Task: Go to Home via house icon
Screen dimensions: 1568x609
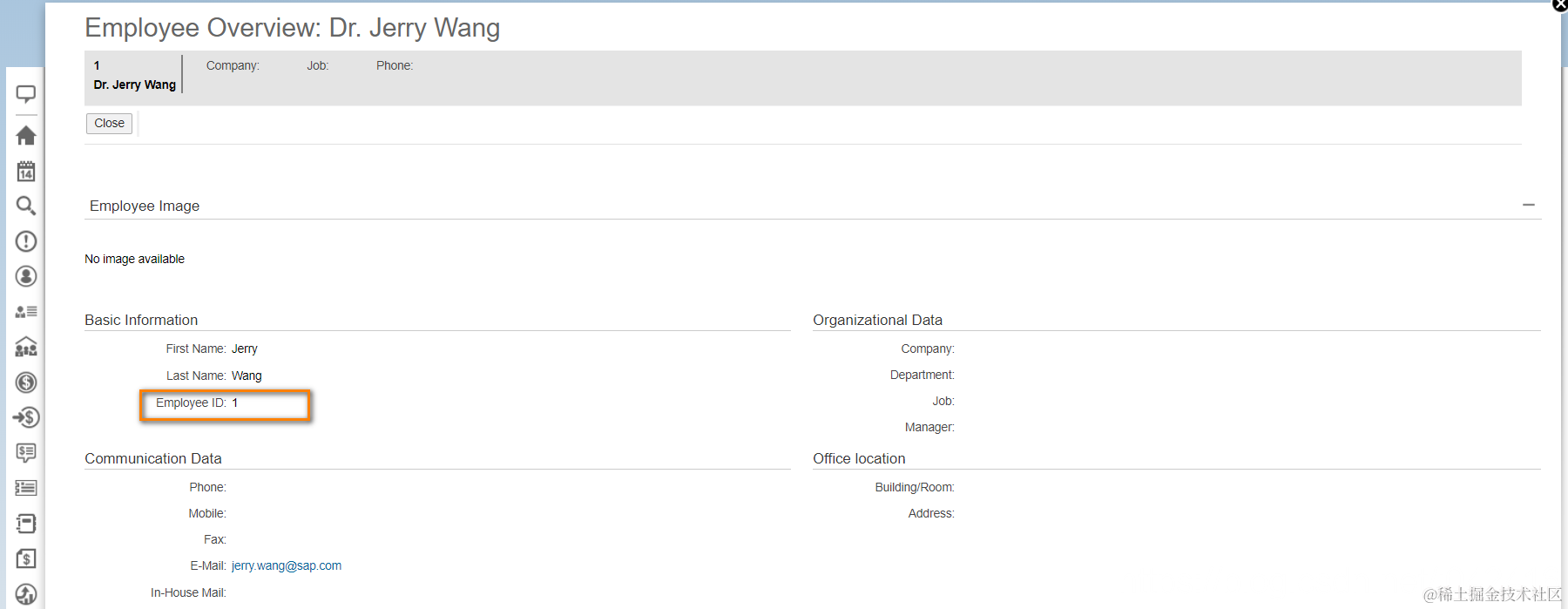Action: pyautogui.click(x=26, y=135)
